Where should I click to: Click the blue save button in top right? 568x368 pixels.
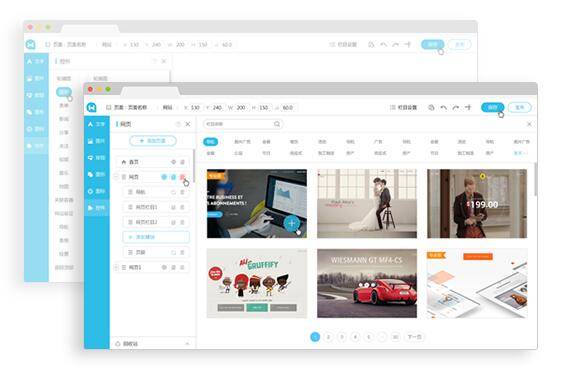click(492, 107)
